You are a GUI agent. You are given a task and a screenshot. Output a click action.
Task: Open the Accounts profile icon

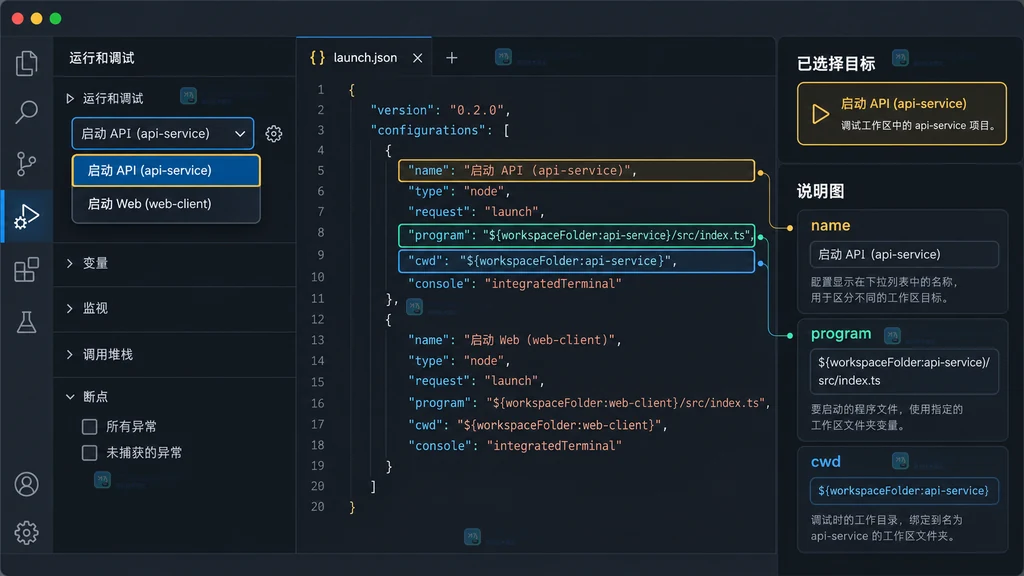(x=26, y=484)
